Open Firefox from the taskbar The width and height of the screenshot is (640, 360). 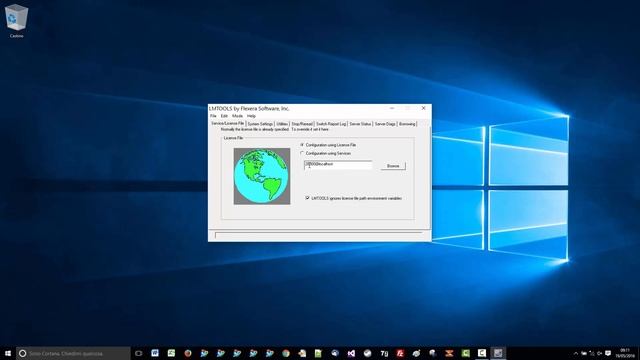[188, 353]
